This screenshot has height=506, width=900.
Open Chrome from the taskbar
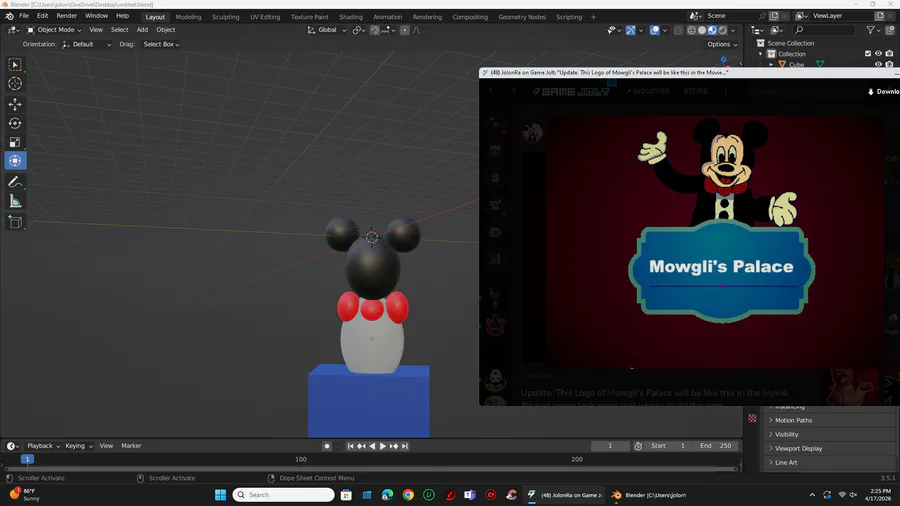pos(408,495)
